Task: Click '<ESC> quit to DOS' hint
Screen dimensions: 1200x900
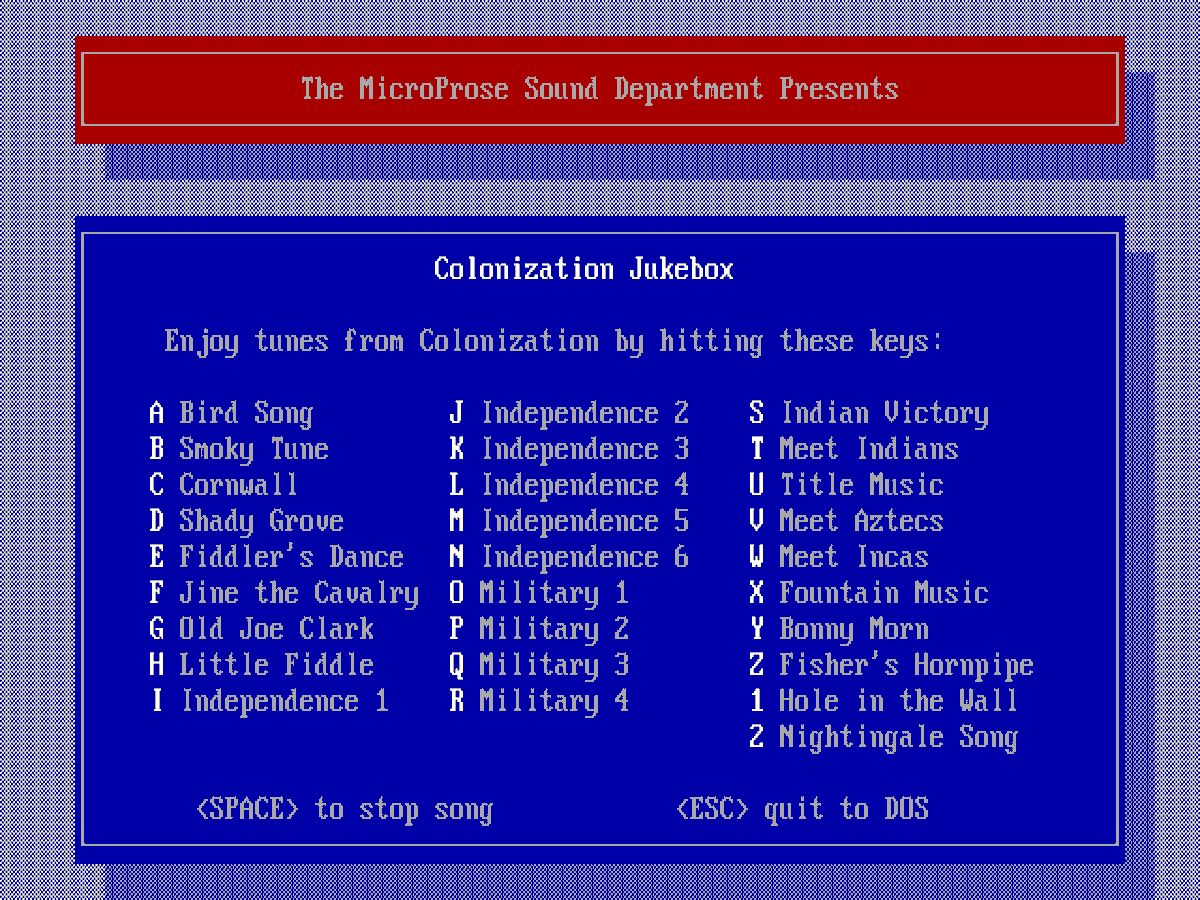Action: pos(802,809)
